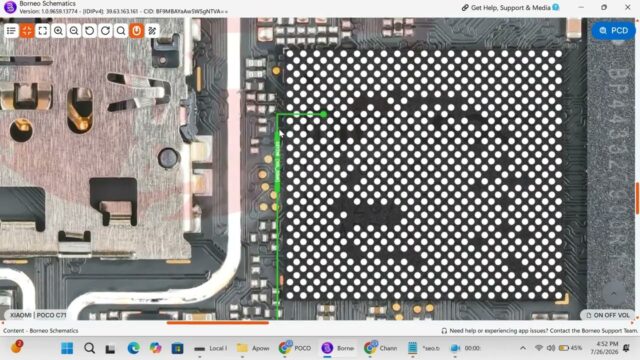Click Contact the Borneo Support Team message
Screen dimensions: 640x360
[543, 331]
